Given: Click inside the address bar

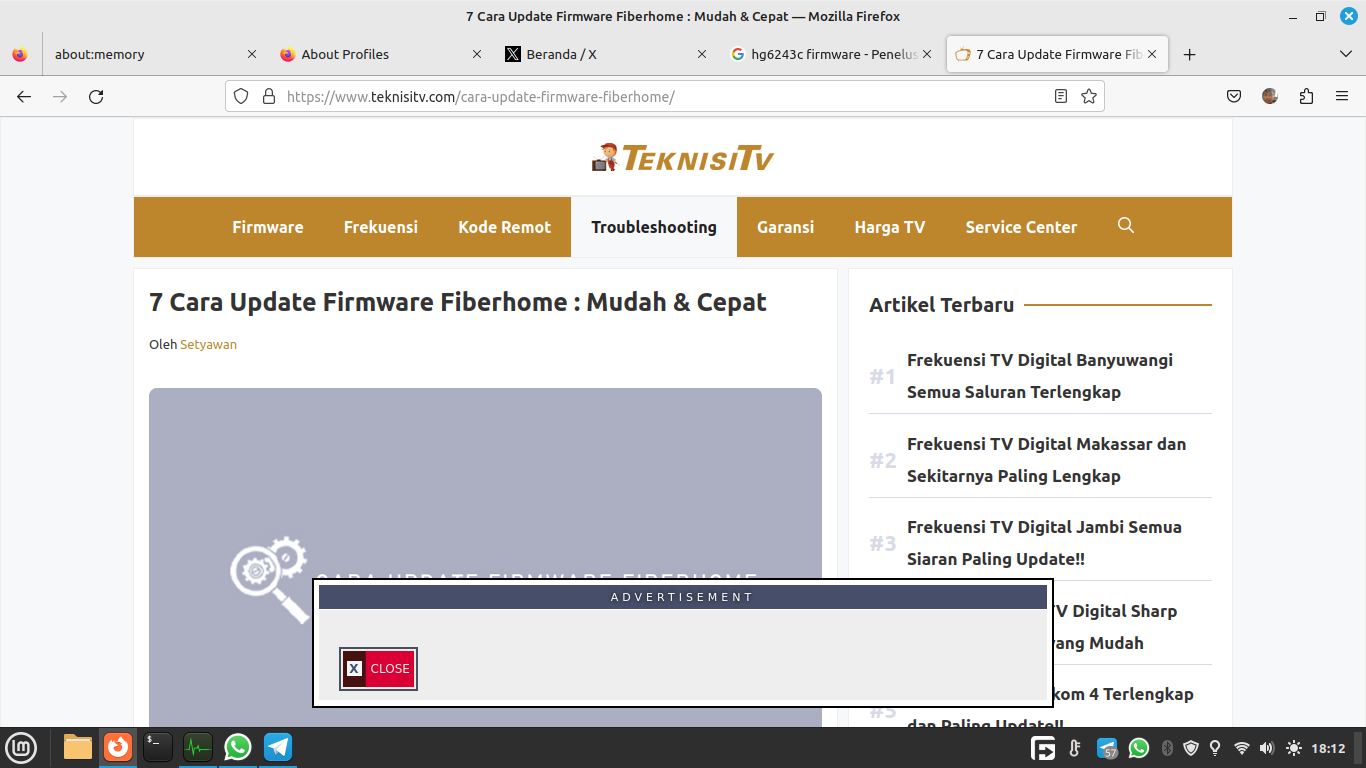Looking at the screenshot, I should [600, 96].
